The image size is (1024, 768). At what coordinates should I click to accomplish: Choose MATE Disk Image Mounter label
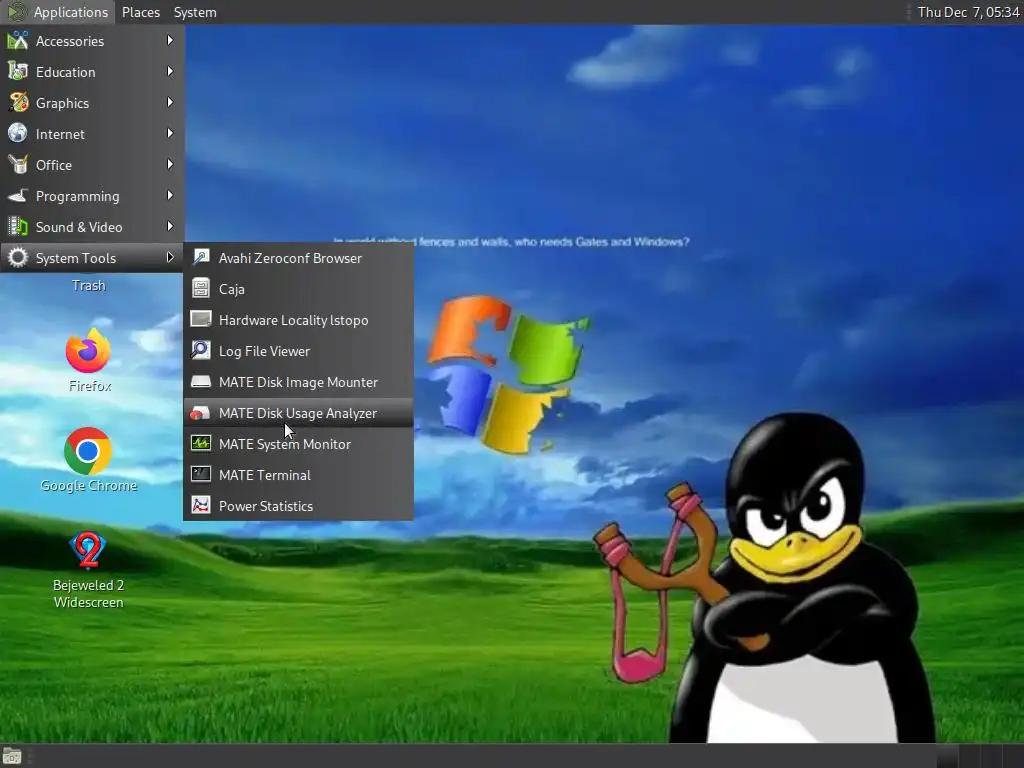click(x=298, y=382)
